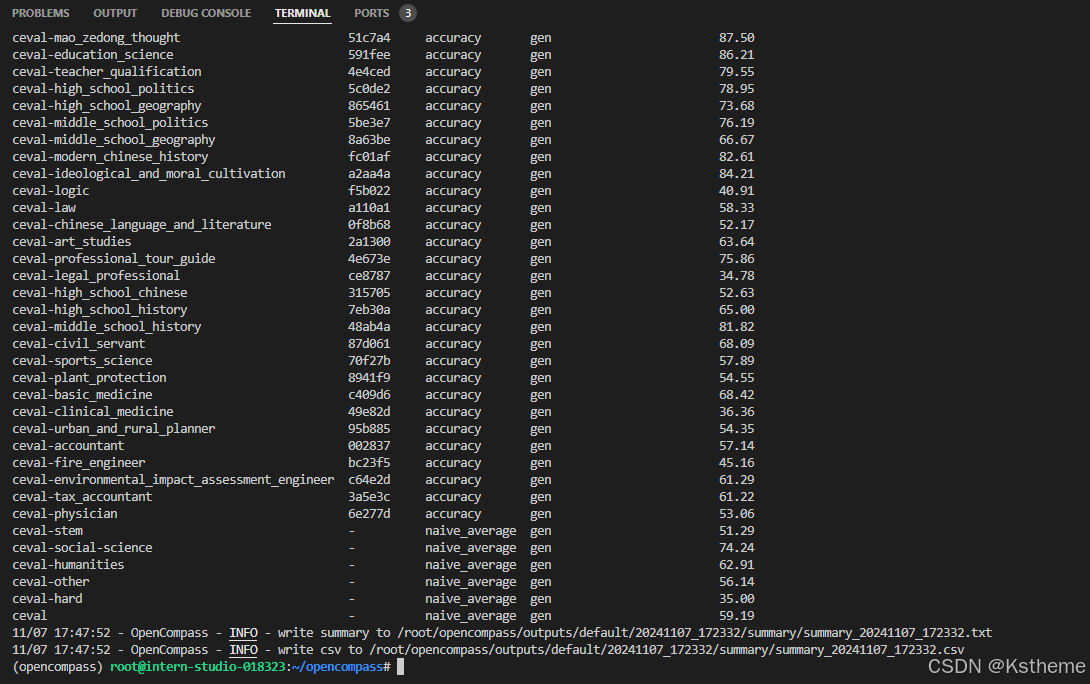Select the DEBUG CONSOLE tab
This screenshot has height=684, width=1090.
(x=206, y=13)
